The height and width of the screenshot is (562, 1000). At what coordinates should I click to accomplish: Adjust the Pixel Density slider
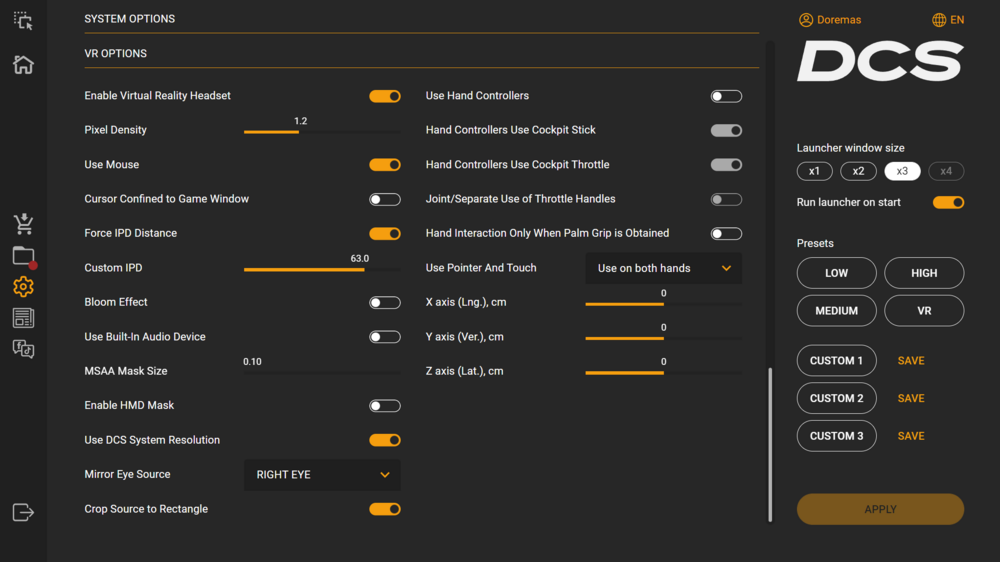(299, 131)
